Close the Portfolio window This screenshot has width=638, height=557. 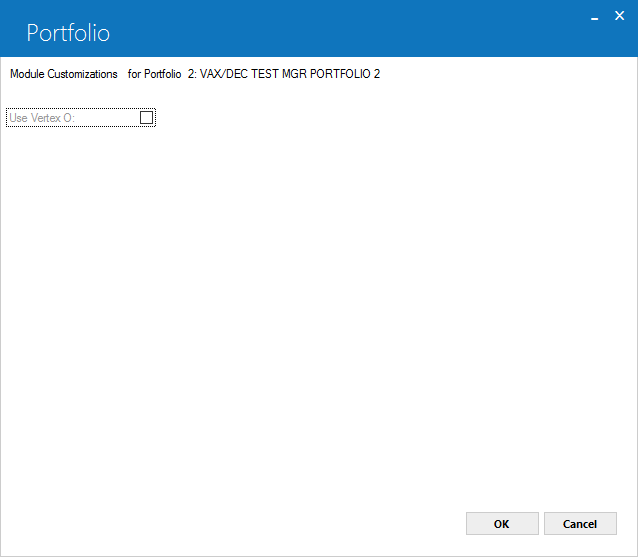tap(619, 16)
